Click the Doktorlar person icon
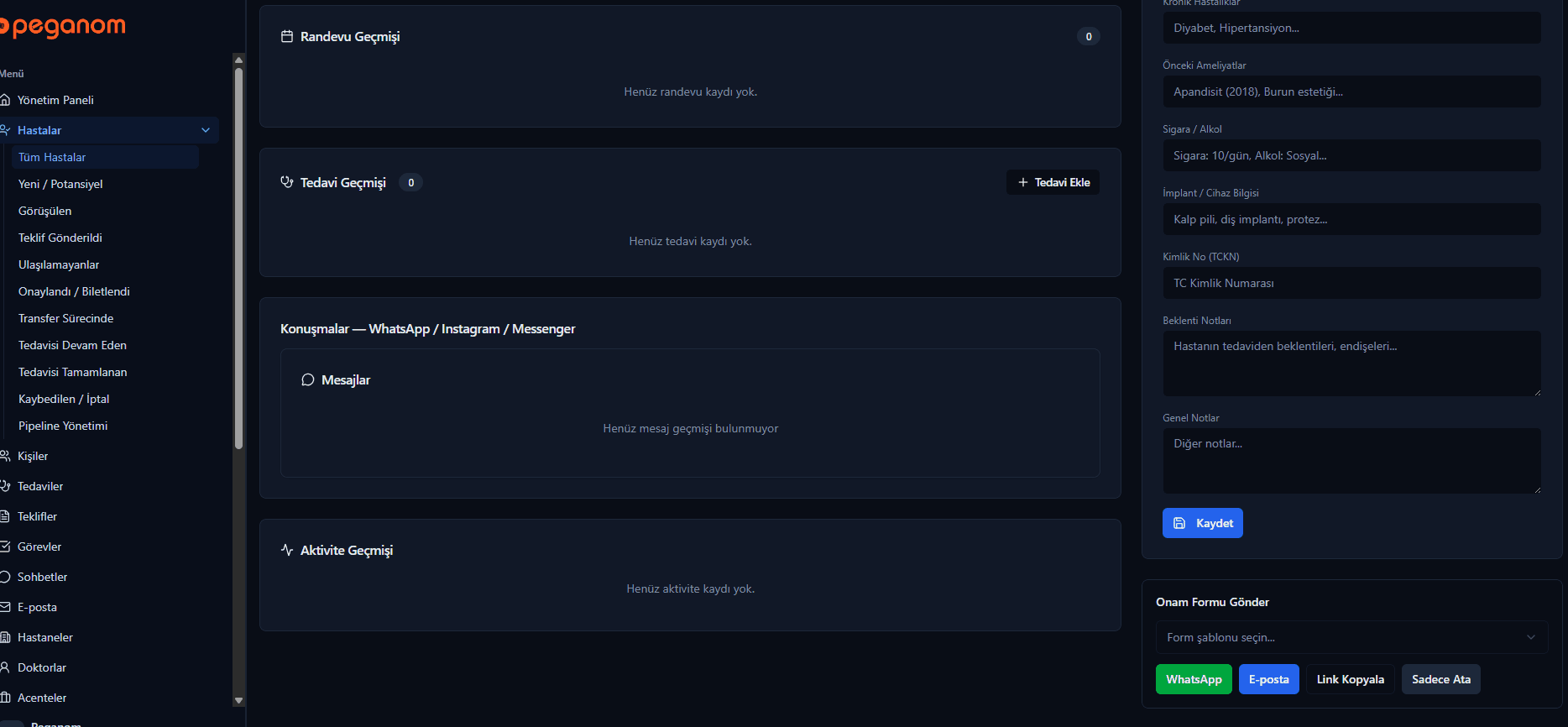The width and height of the screenshot is (1568, 727). click(5, 667)
